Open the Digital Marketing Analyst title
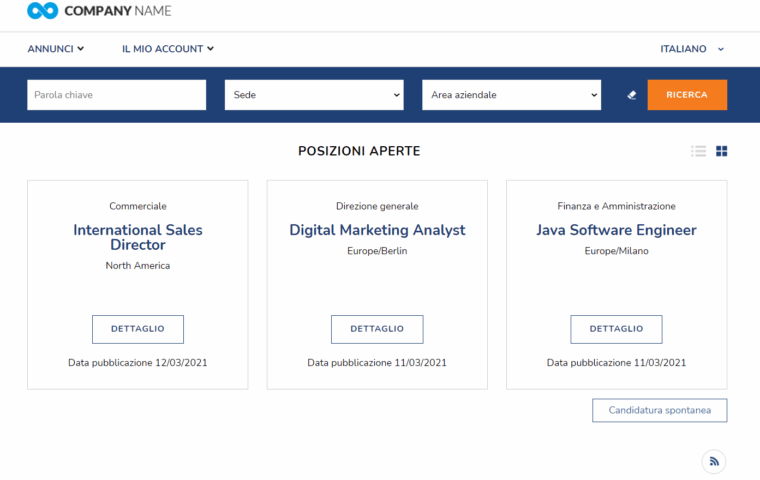 pyautogui.click(x=377, y=230)
